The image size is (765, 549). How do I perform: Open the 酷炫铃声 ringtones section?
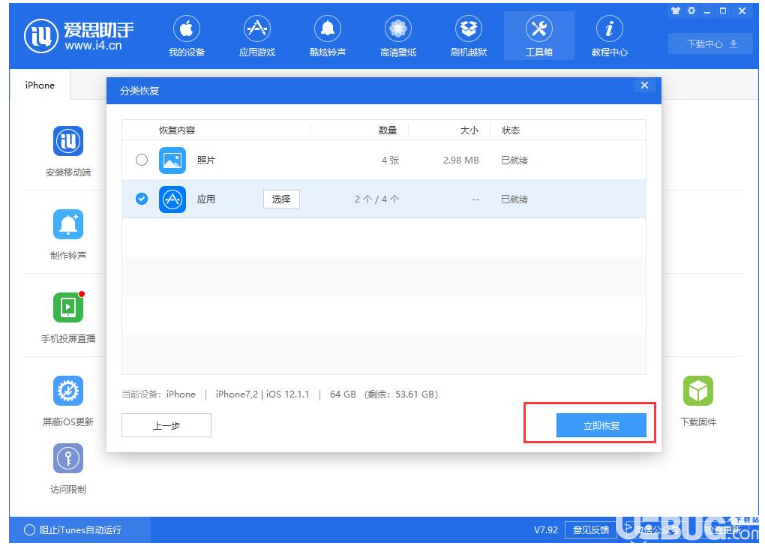click(327, 37)
